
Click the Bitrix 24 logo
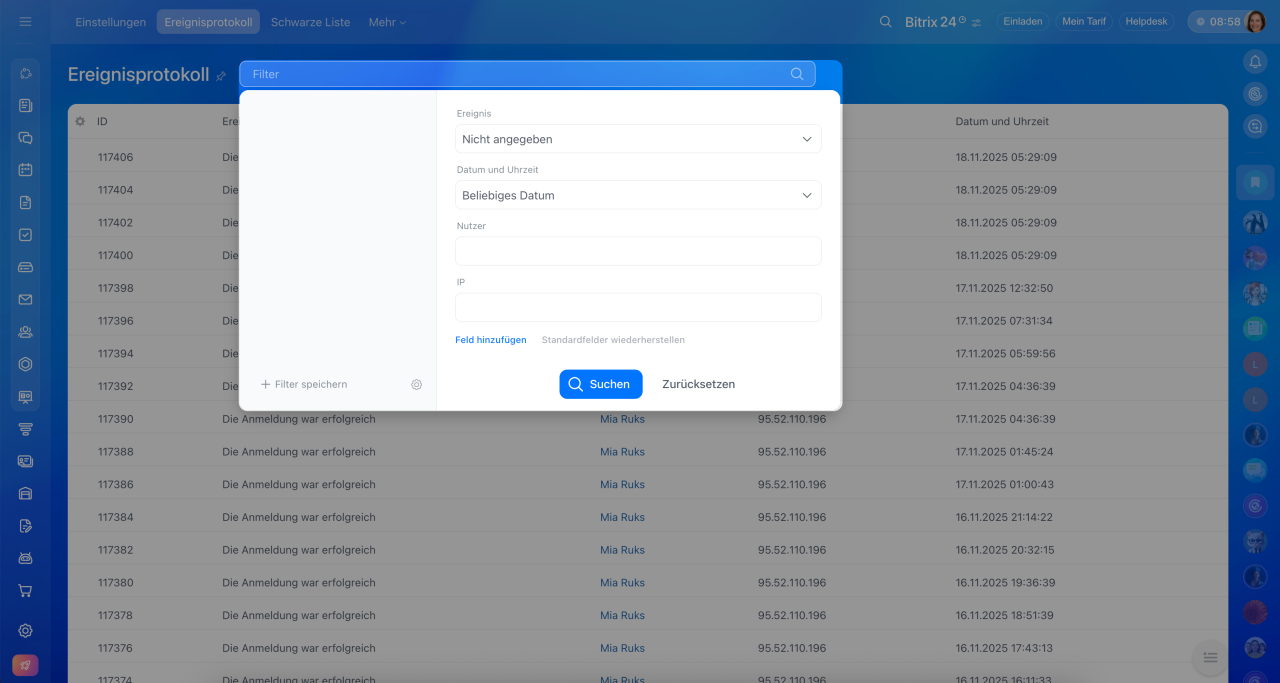pos(935,21)
